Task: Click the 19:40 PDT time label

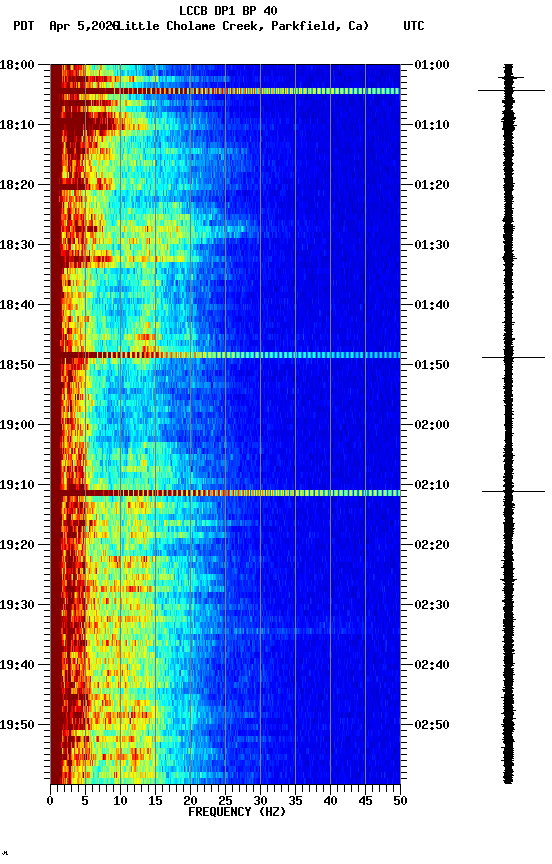Action: [17, 665]
